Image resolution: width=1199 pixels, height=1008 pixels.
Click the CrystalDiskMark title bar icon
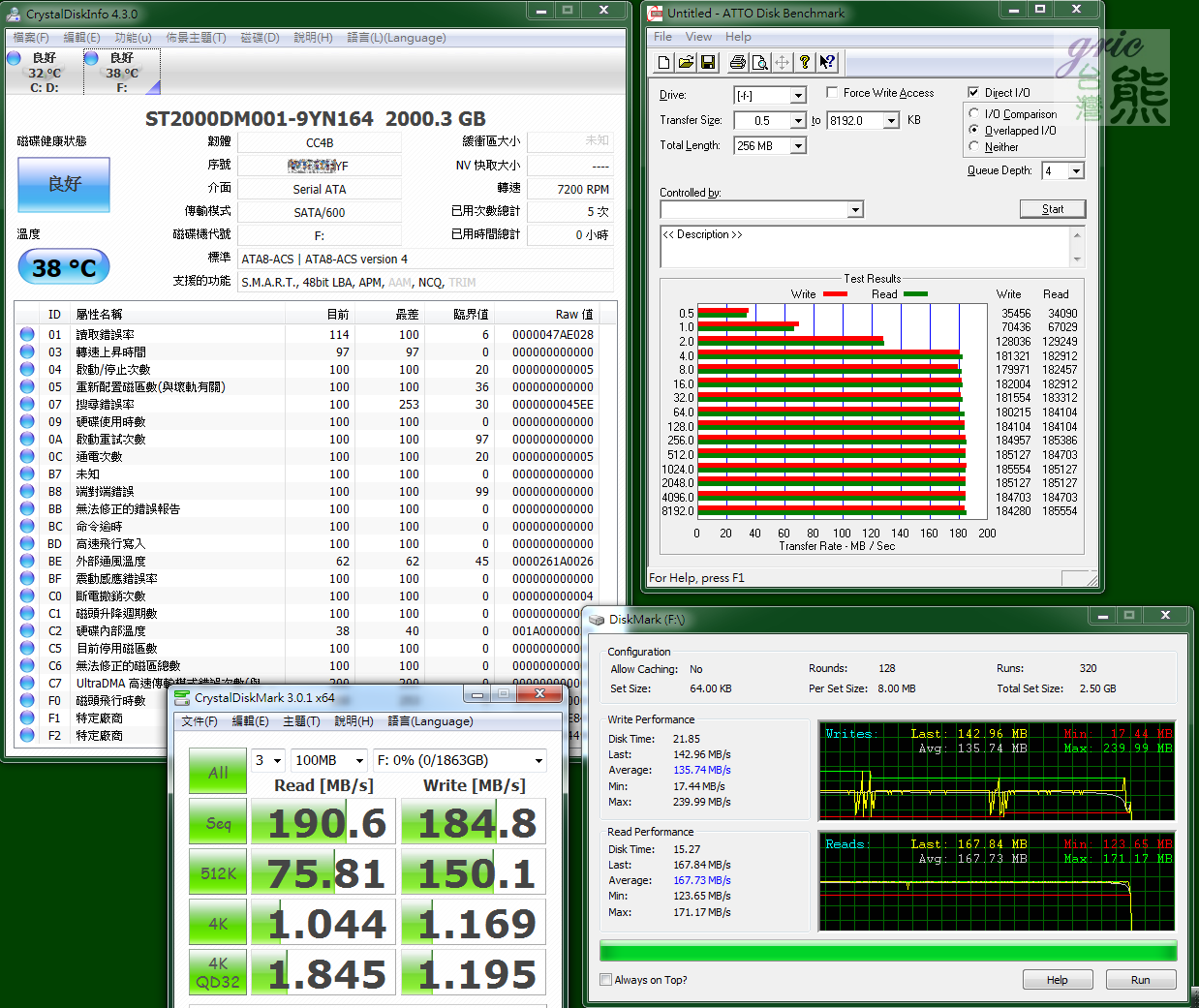click(x=182, y=697)
